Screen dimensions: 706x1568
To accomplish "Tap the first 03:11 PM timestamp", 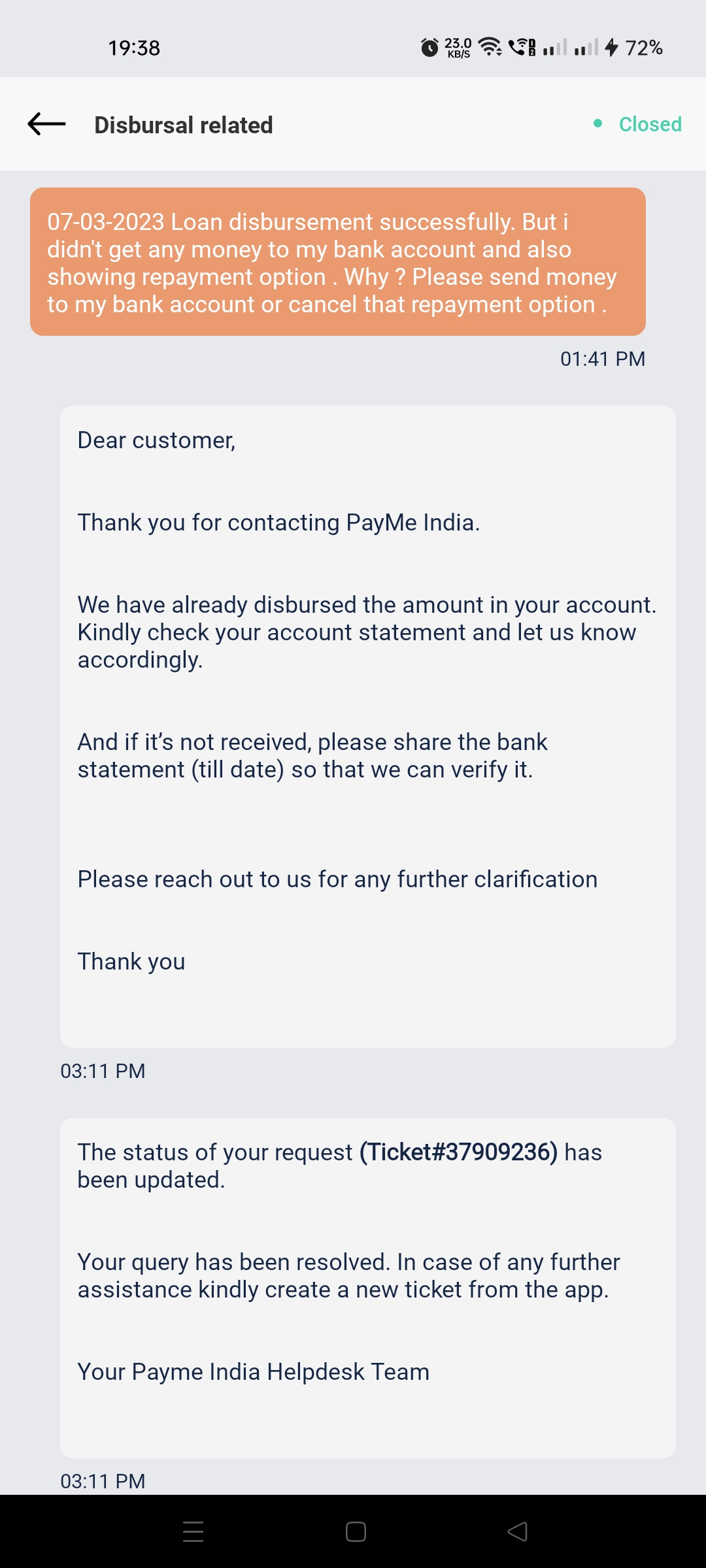I will 103,1071.
